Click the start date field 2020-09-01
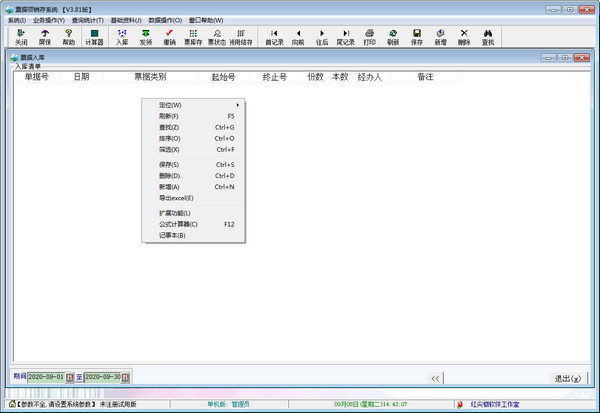 [47, 377]
